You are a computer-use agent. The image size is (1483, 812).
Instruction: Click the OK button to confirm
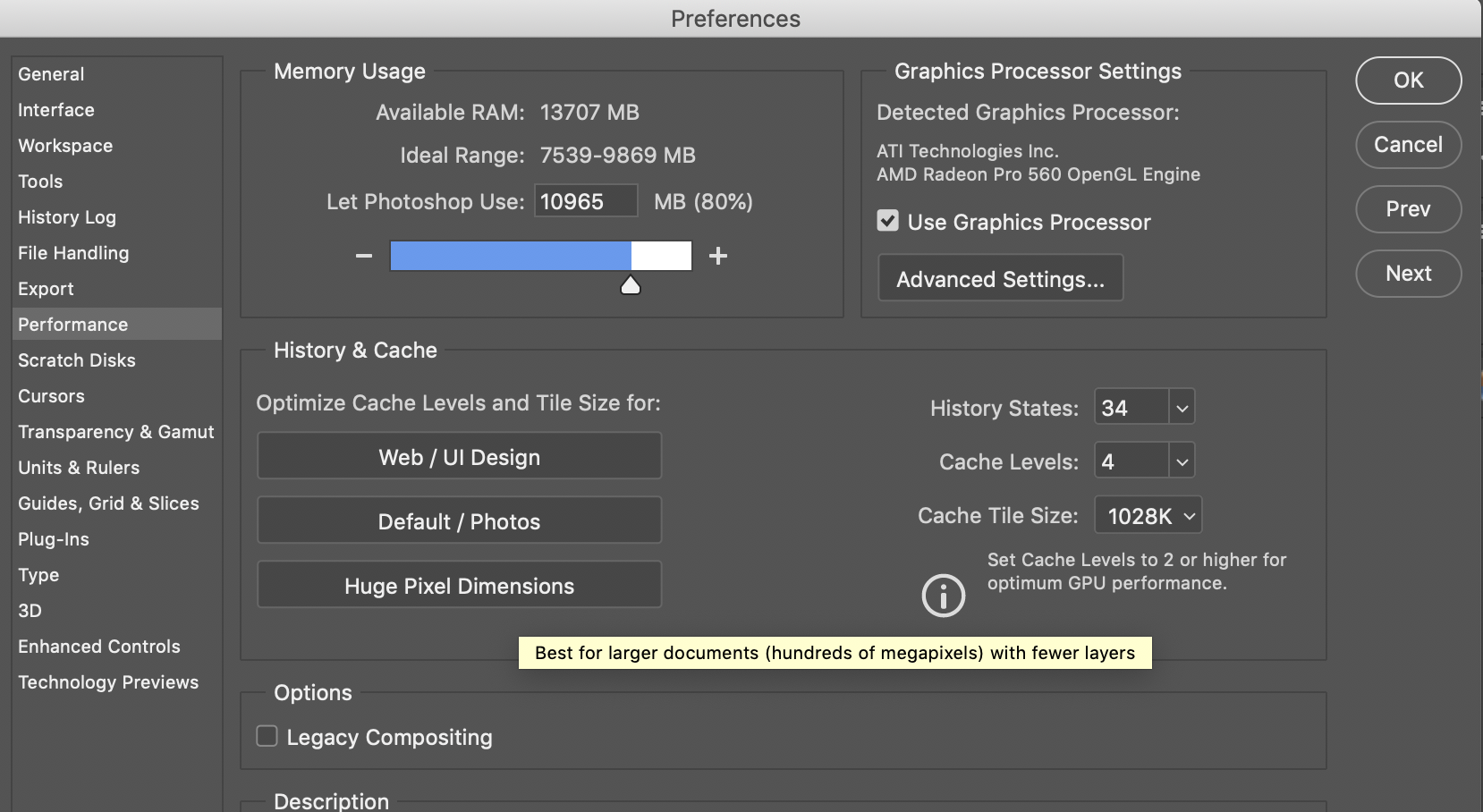click(1408, 80)
